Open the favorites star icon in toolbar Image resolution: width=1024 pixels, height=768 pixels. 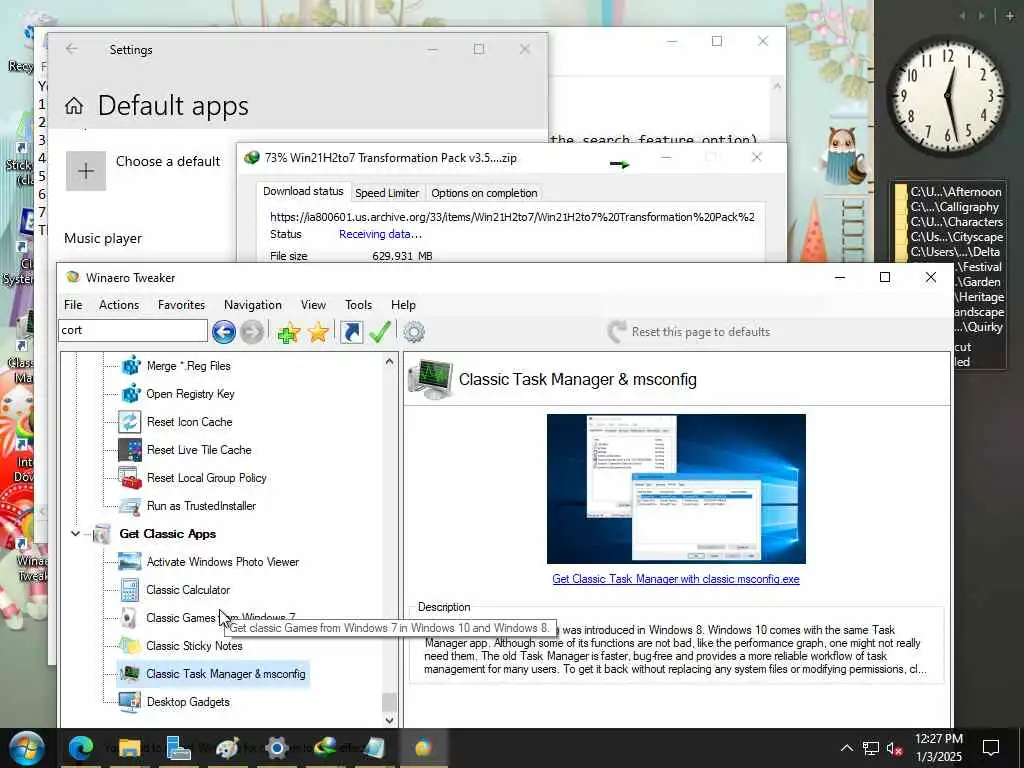tap(318, 332)
